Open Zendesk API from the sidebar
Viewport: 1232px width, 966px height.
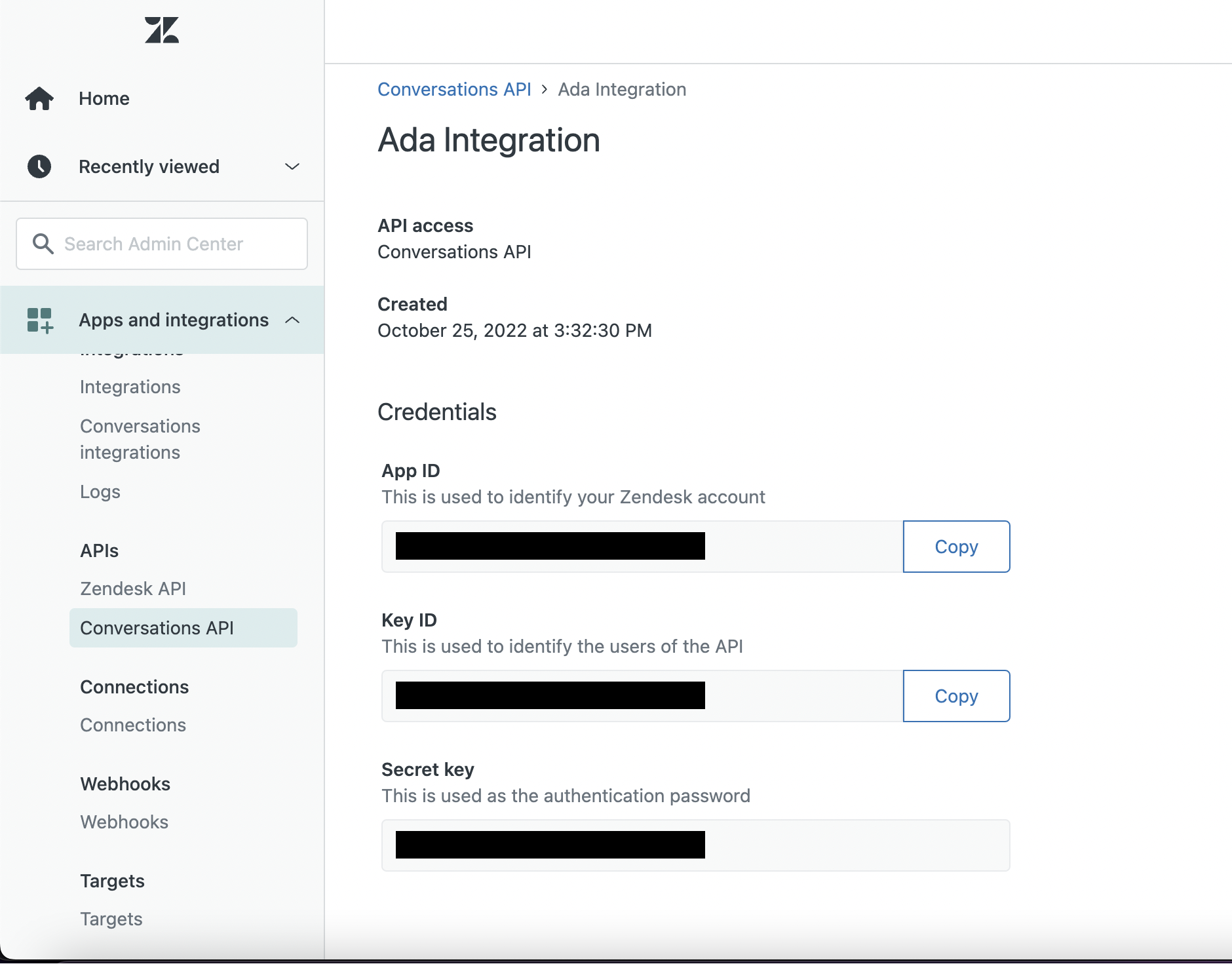tap(133, 588)
